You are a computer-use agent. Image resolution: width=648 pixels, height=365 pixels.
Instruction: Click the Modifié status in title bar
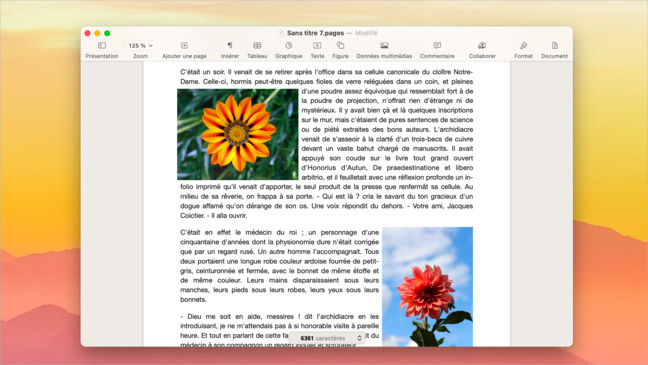(366, 33)
